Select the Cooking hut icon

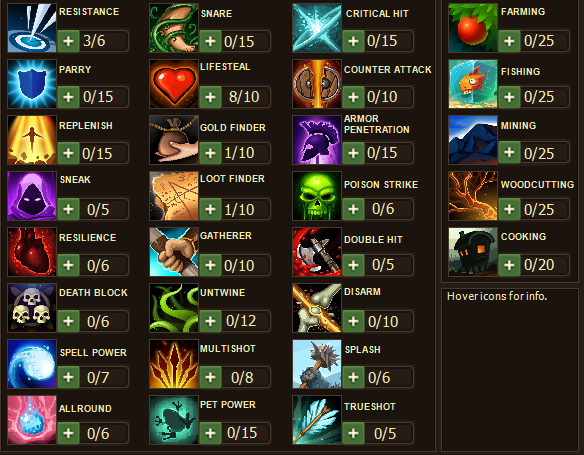click(x=473, y=252)
